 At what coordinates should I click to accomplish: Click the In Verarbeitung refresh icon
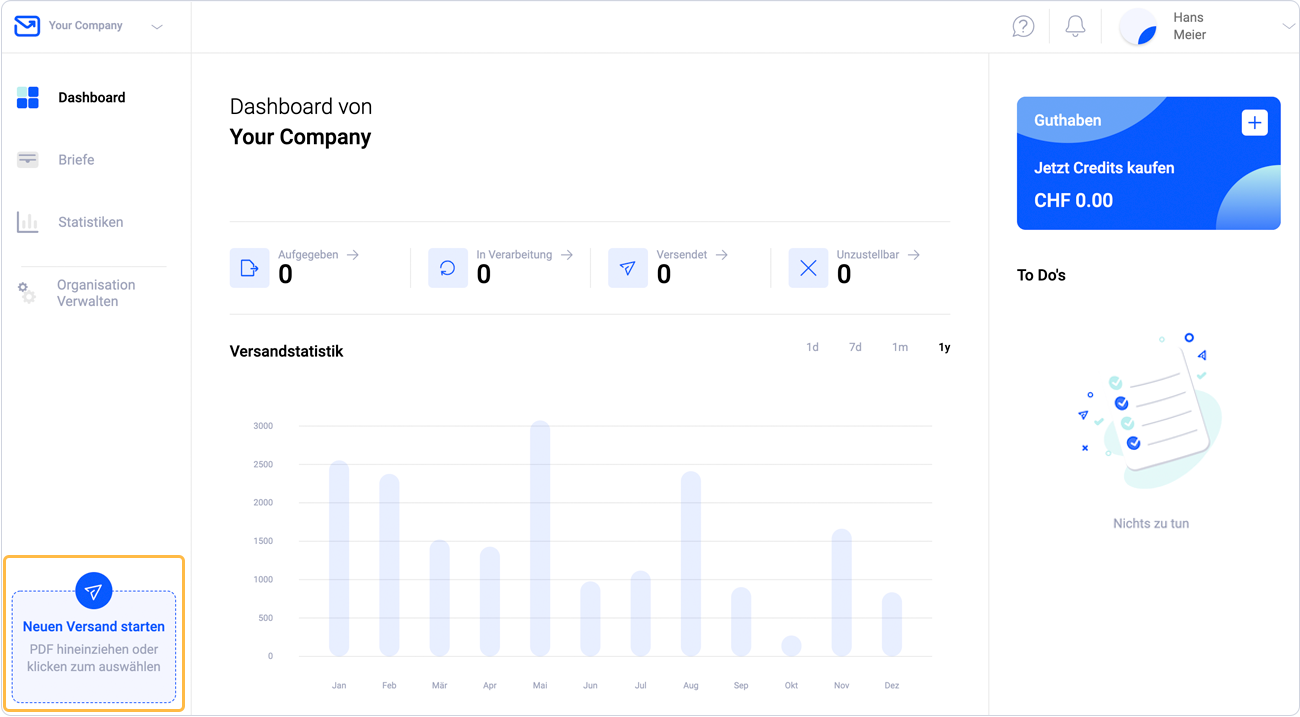pos(448,268)
